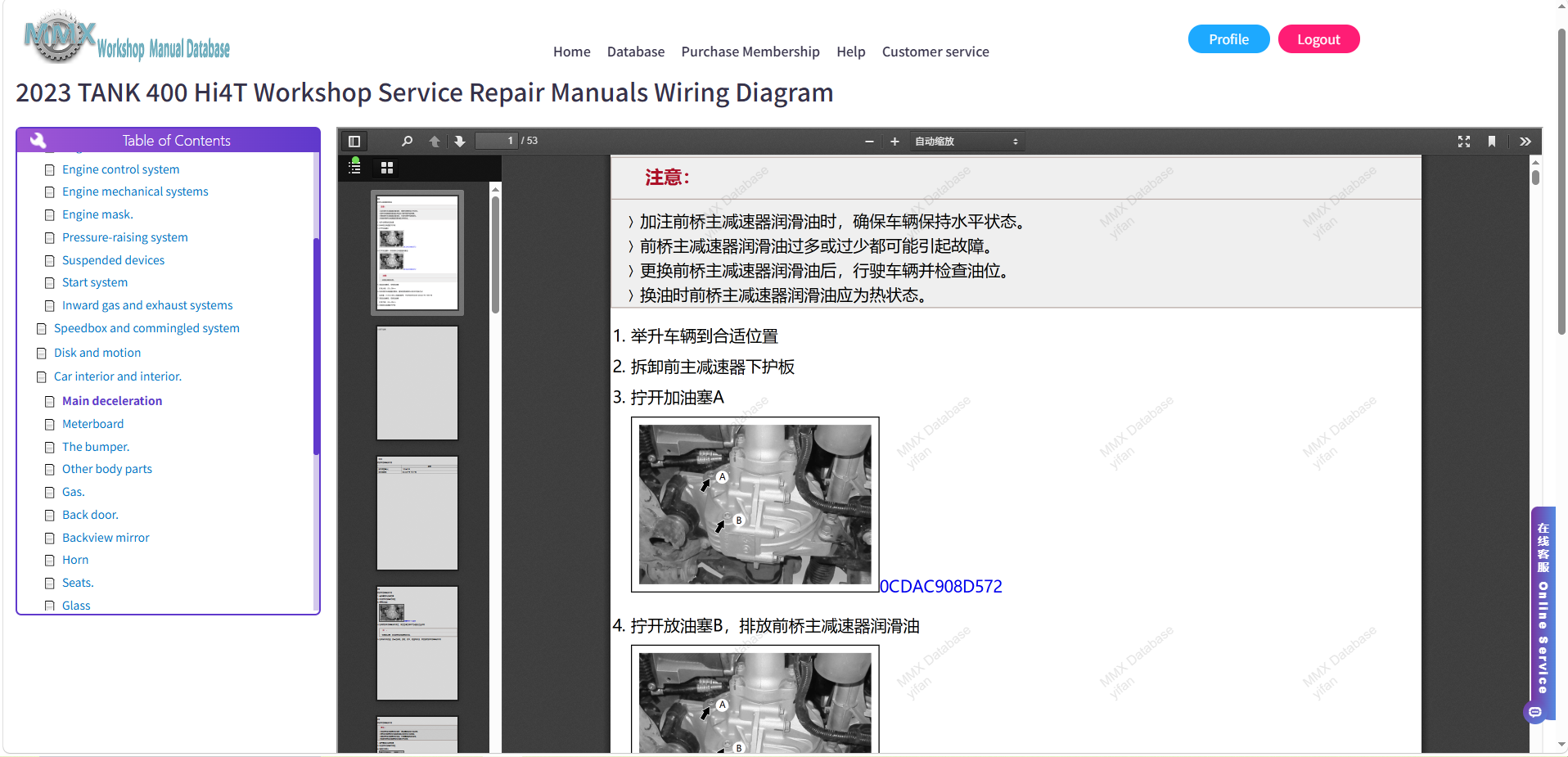This screenshot has width=1568, height=757.
Task: Open The bumper. entry
Action: (x=96, y=447)
